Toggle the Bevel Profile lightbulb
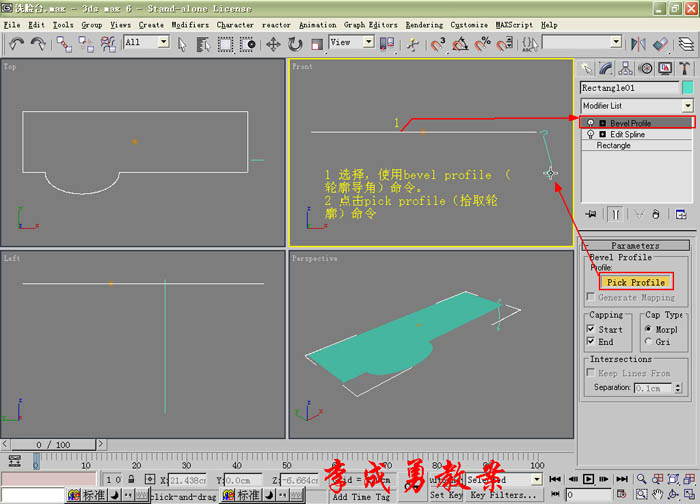 (x=590, y=123)
